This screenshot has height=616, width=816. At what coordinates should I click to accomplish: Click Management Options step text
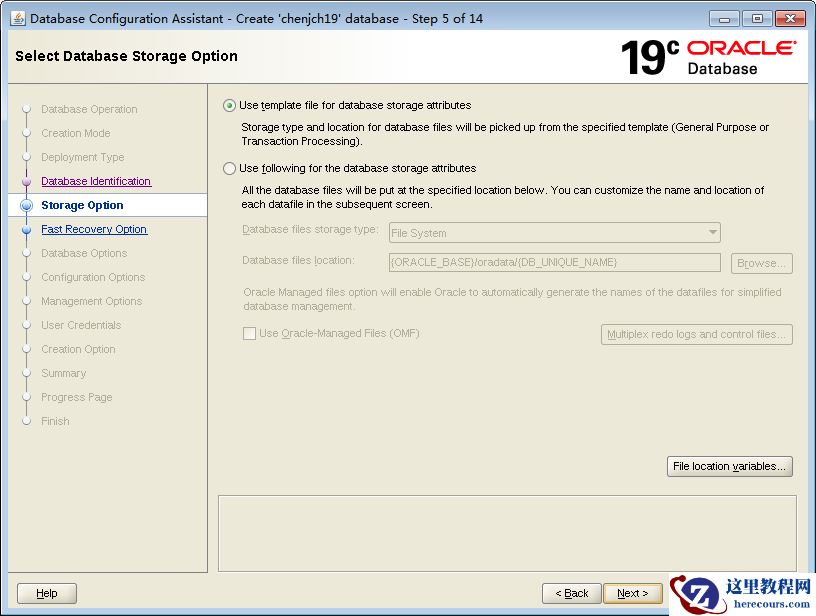pyautogui.click(x=92, y=301)
